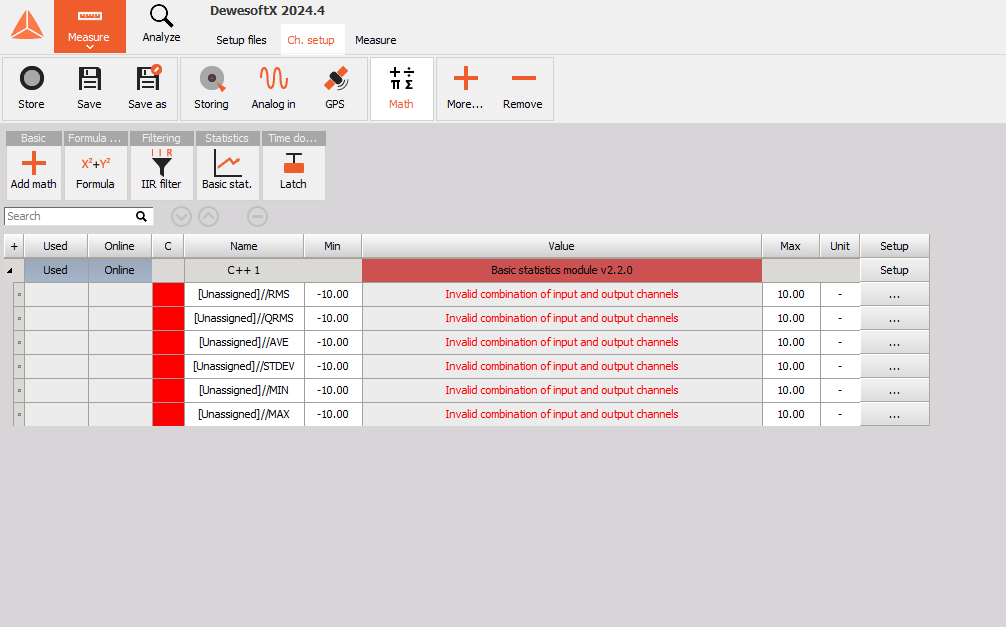Open the Statistics category tab
The image size is (1006, 627).
[227, 138]
